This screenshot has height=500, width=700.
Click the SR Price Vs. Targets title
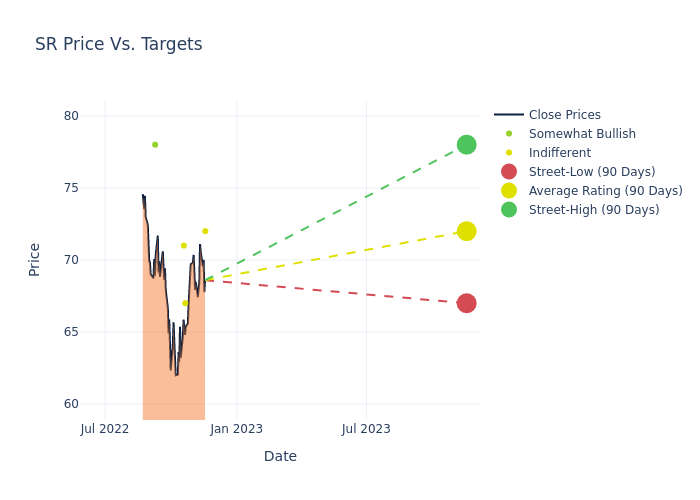click(119, 44)
